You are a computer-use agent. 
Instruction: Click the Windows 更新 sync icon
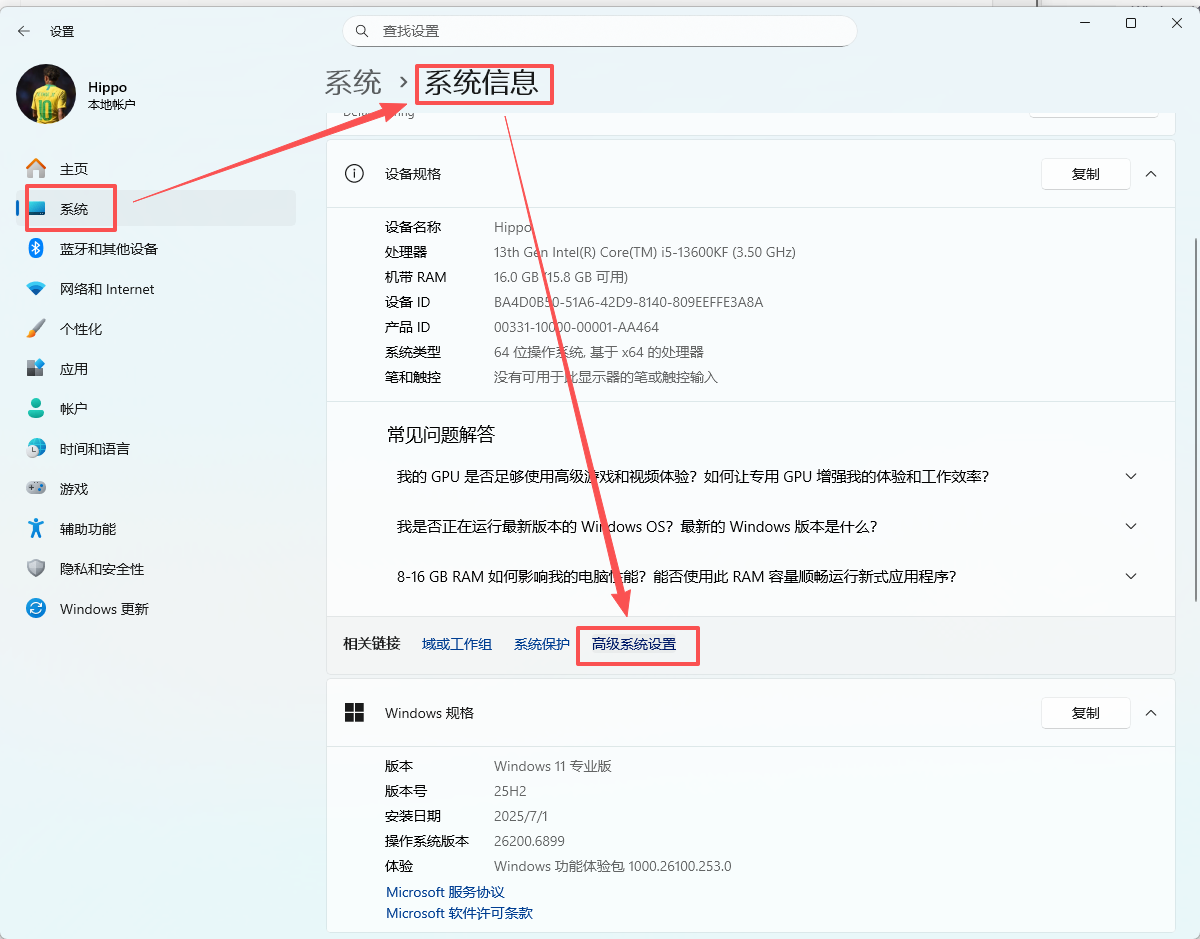(36, 609)
